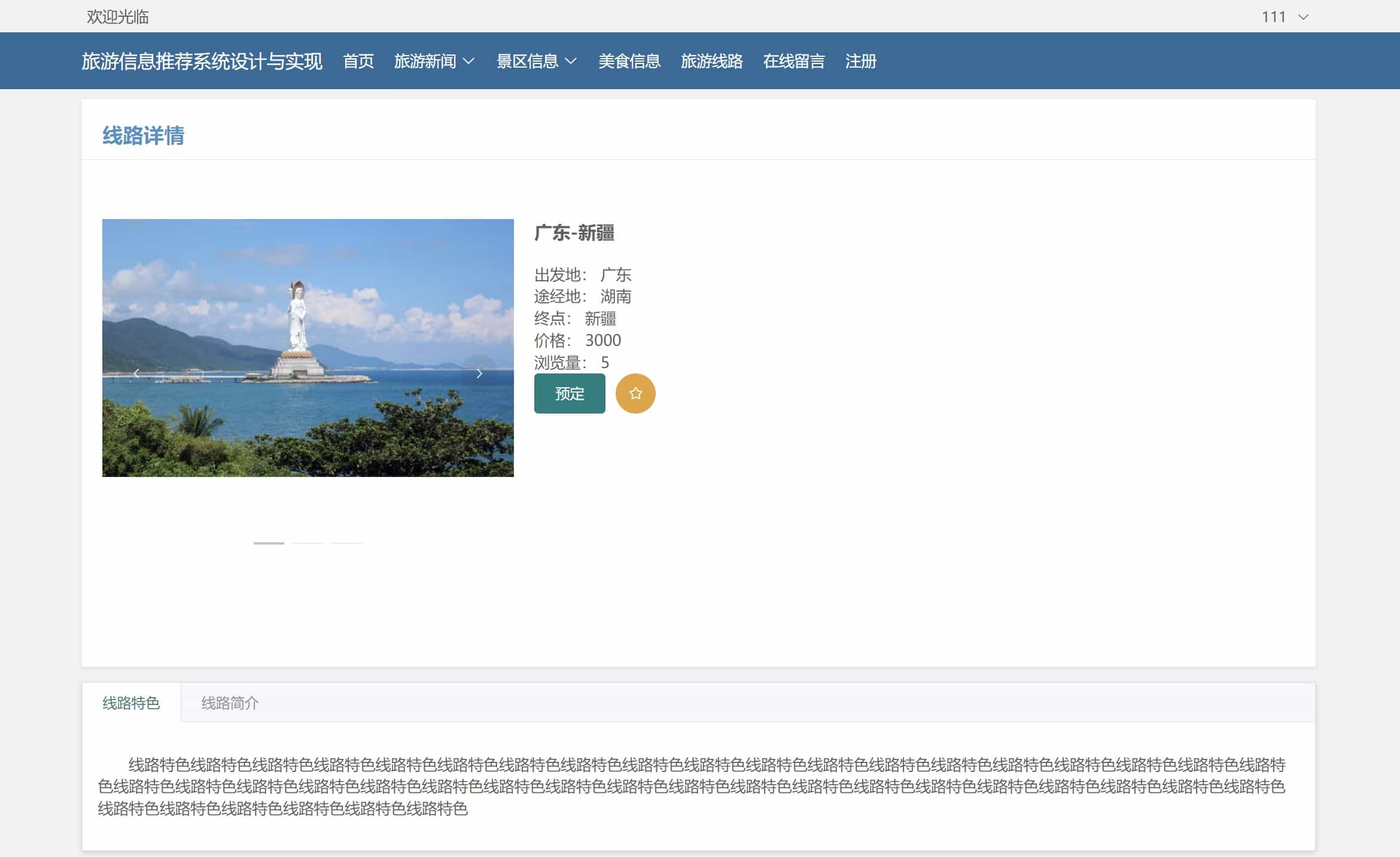Select the first carousel indicator bar
1400x857 pixels.
[x=269, y=543]
